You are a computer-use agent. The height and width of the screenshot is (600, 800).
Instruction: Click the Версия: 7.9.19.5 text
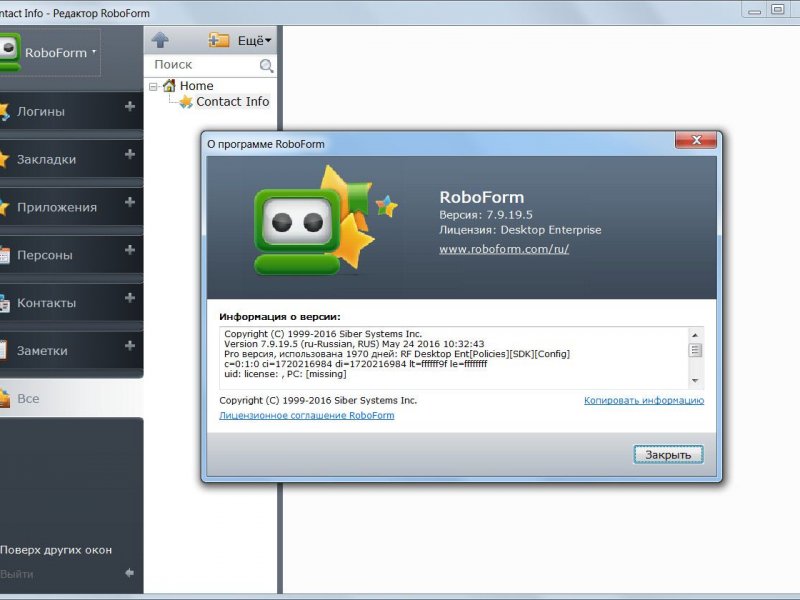click(486, 215)
